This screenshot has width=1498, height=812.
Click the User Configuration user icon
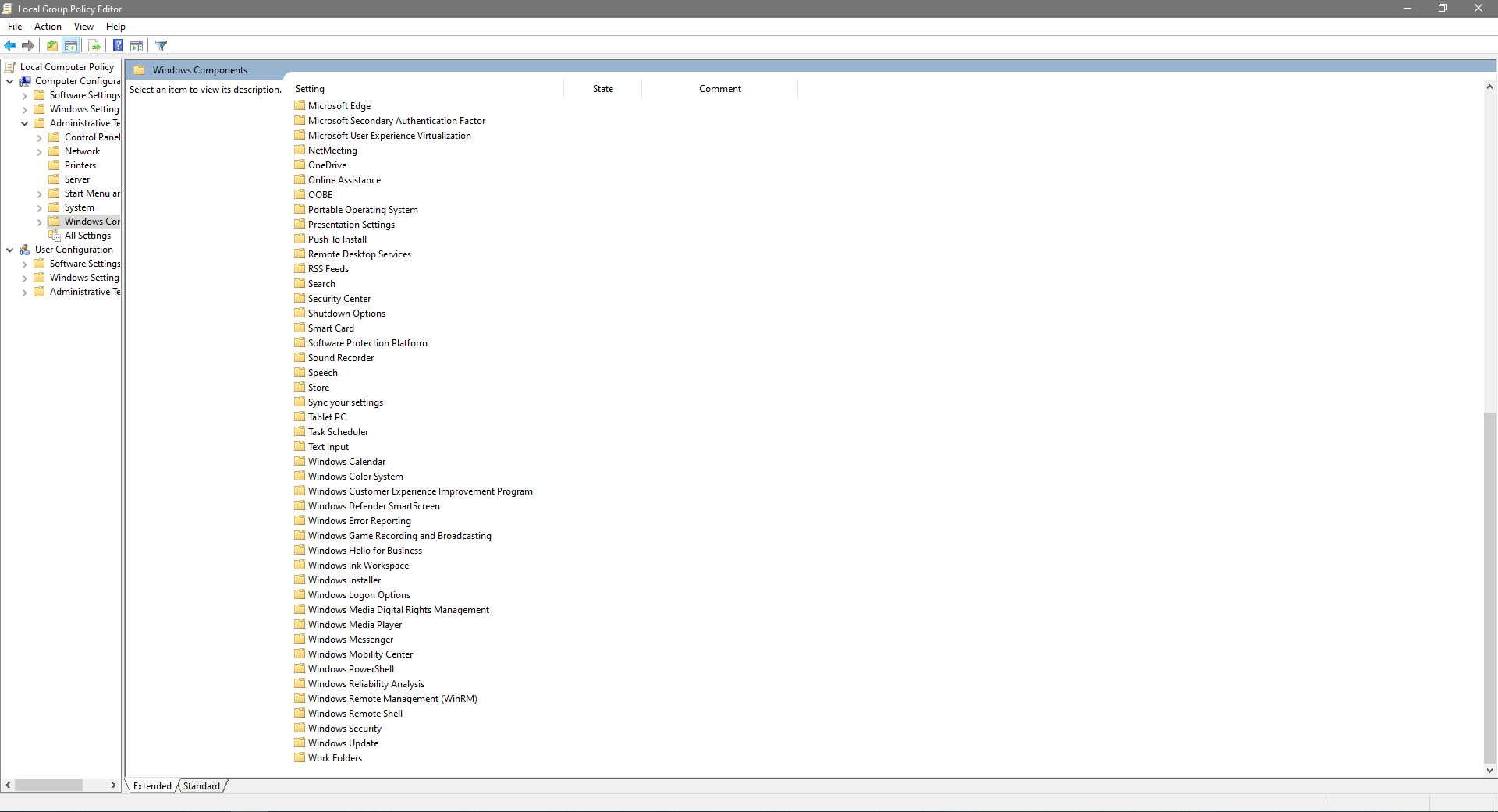click(x=25, y=250)
